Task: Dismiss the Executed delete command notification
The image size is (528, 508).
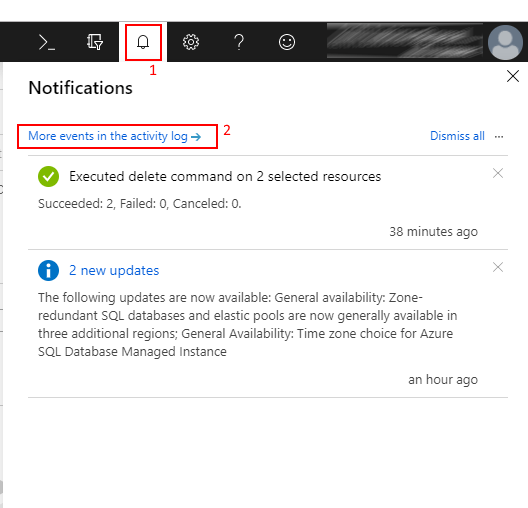Action: tap(498, 173)
